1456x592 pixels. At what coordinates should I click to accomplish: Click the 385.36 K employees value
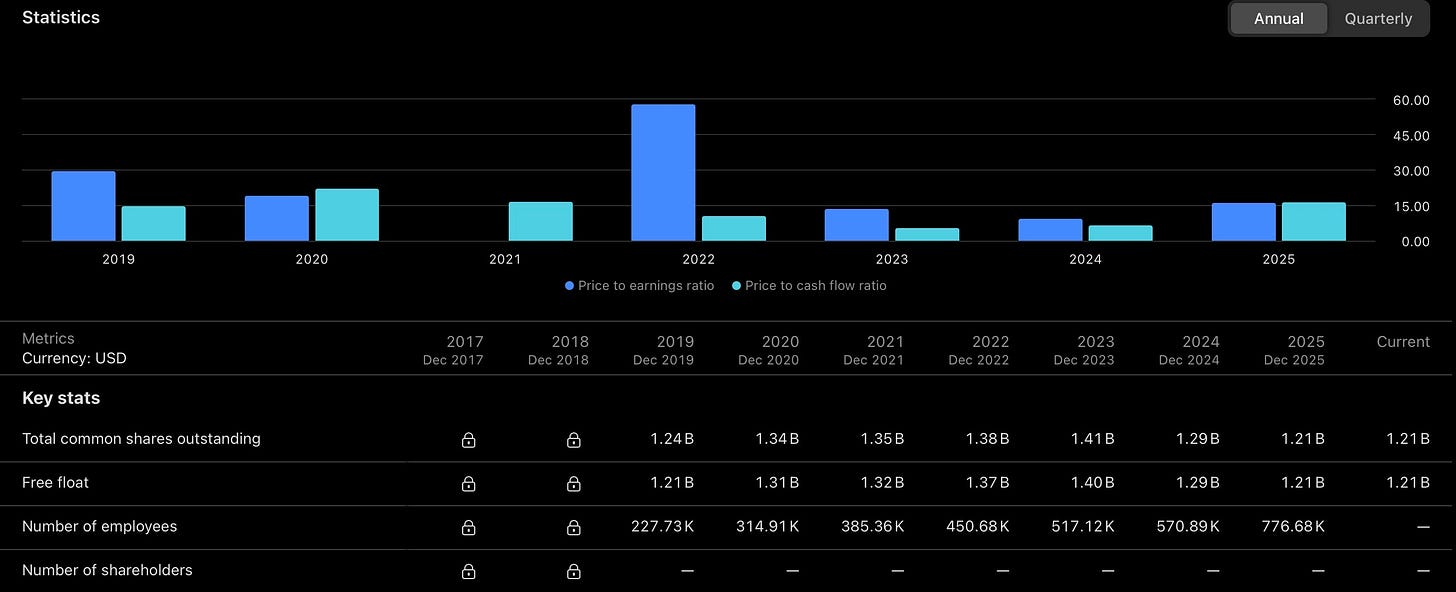coord(872,527)
